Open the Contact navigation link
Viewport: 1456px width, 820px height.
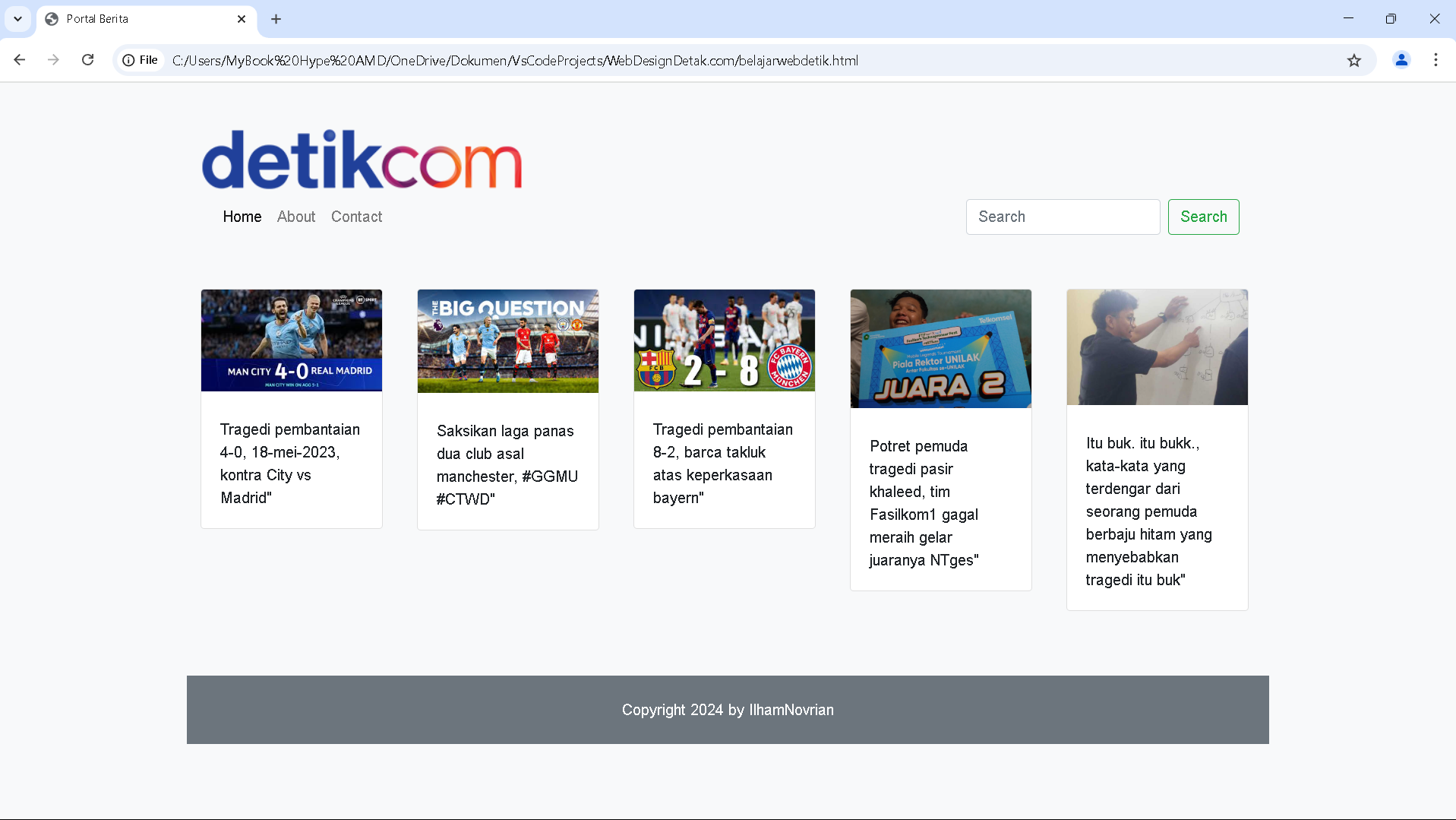click(x=356, y=217)
